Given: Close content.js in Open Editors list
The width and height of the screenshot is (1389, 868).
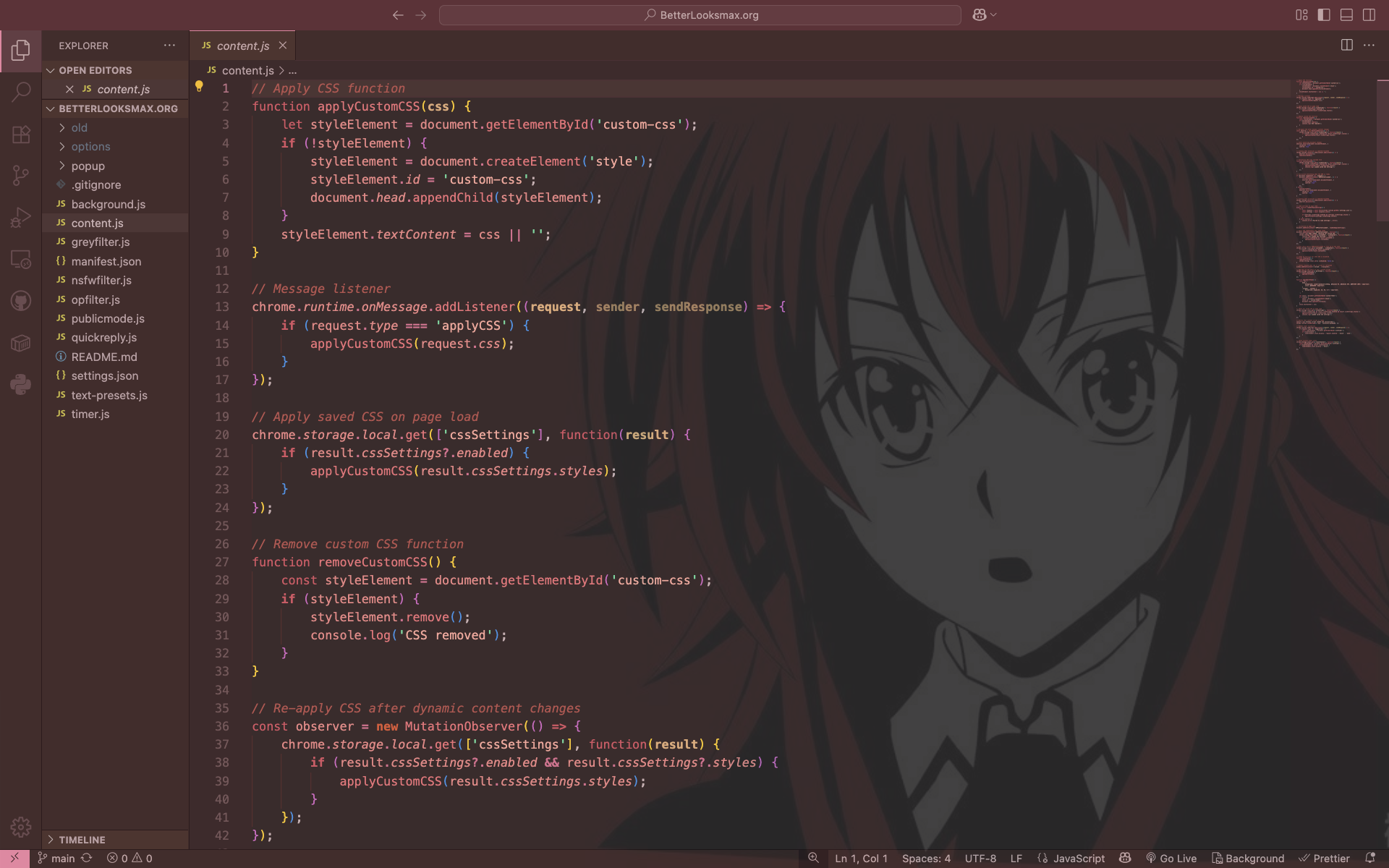Looking at the screenshot, I should (x=69, y=89).
